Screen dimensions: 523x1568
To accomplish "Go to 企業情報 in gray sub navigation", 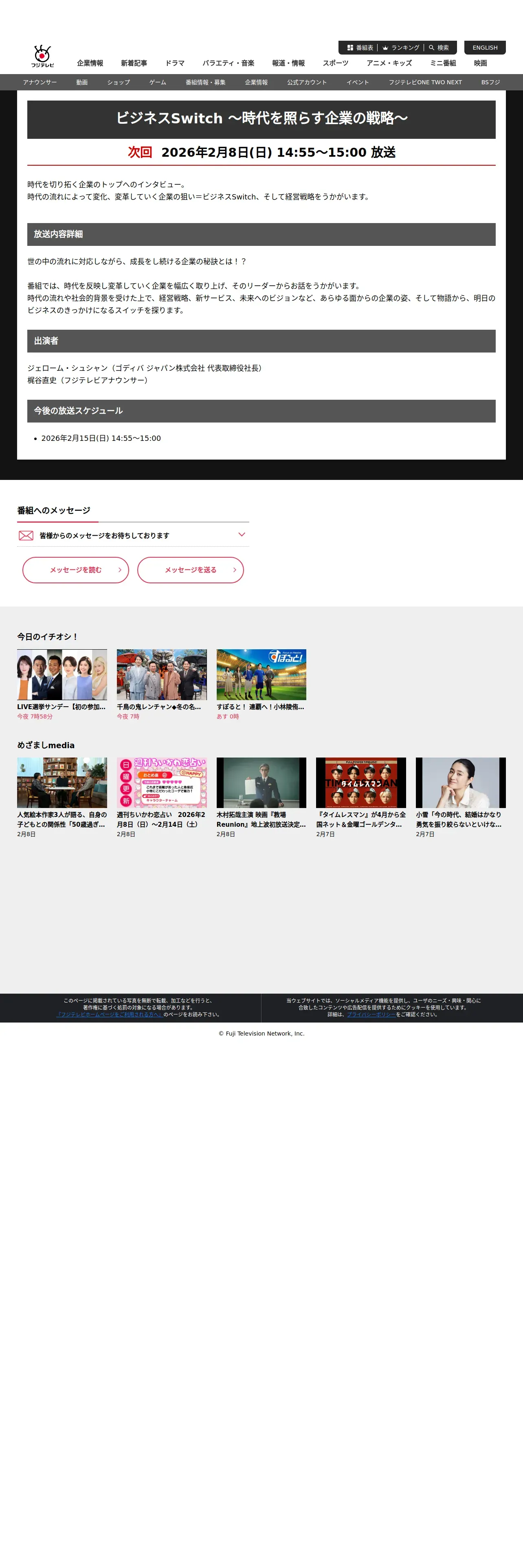I will click(x=256, y=83).
